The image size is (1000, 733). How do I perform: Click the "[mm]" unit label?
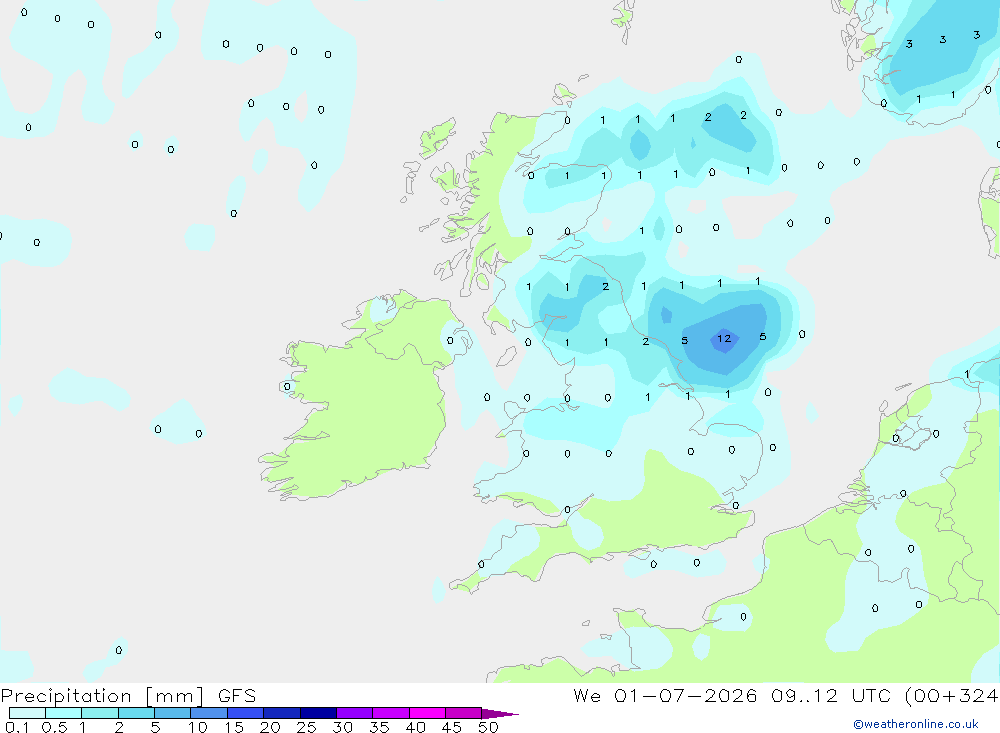(174, 696)
